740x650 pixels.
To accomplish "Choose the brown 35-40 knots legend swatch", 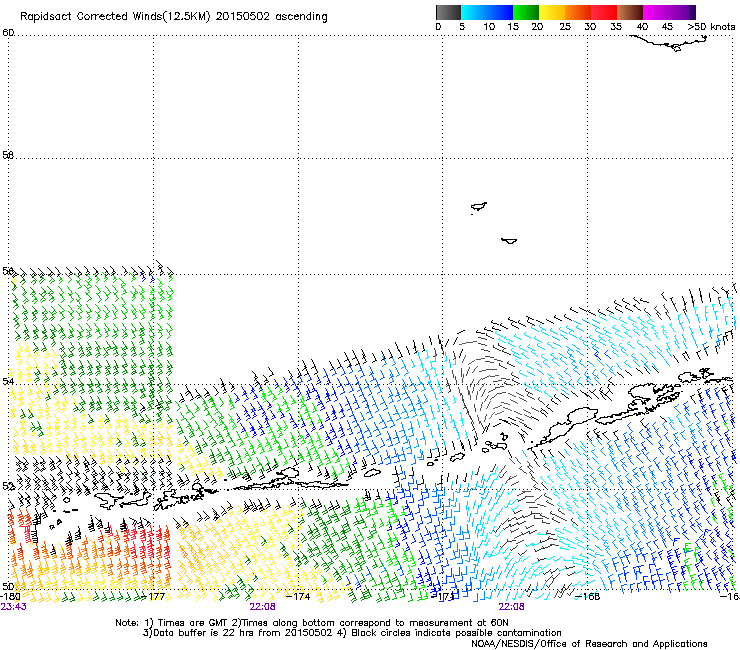I will tap(630, 12).
